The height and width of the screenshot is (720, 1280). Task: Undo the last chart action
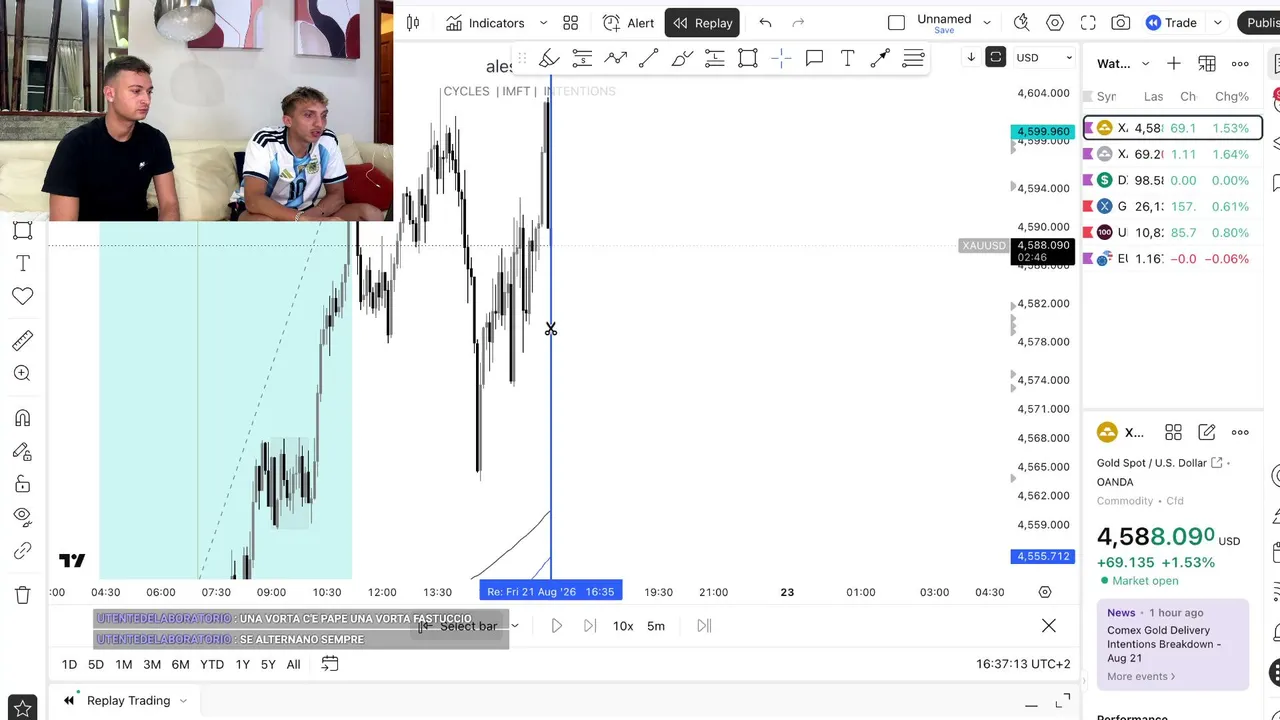[x=765, y=23]
